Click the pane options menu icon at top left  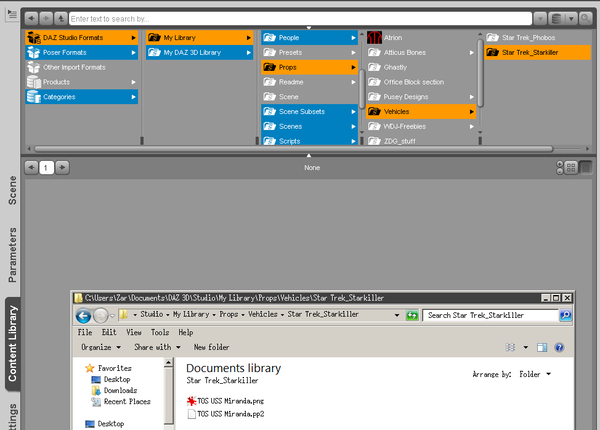tap(12, 15)
